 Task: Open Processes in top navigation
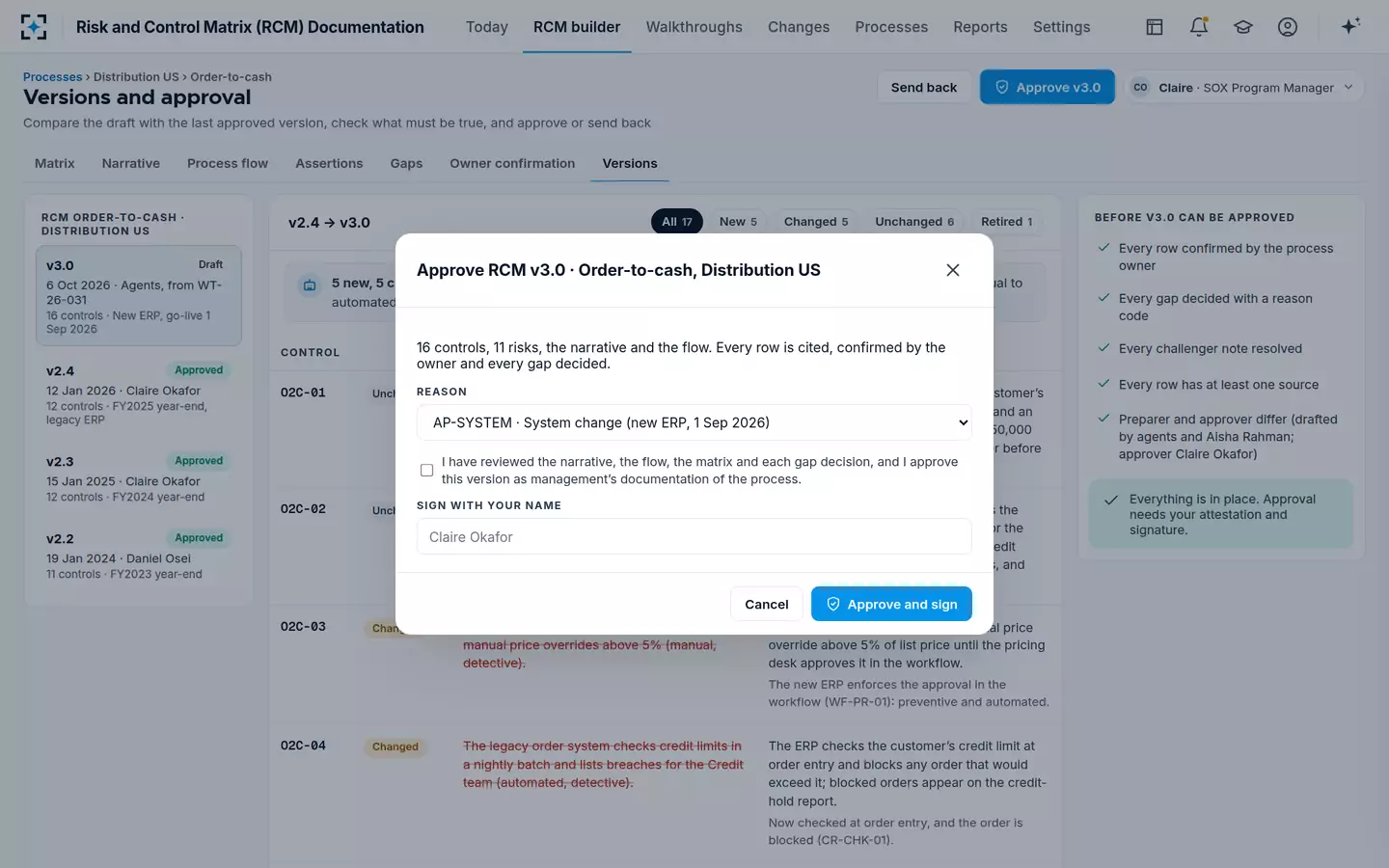point(891,27)
